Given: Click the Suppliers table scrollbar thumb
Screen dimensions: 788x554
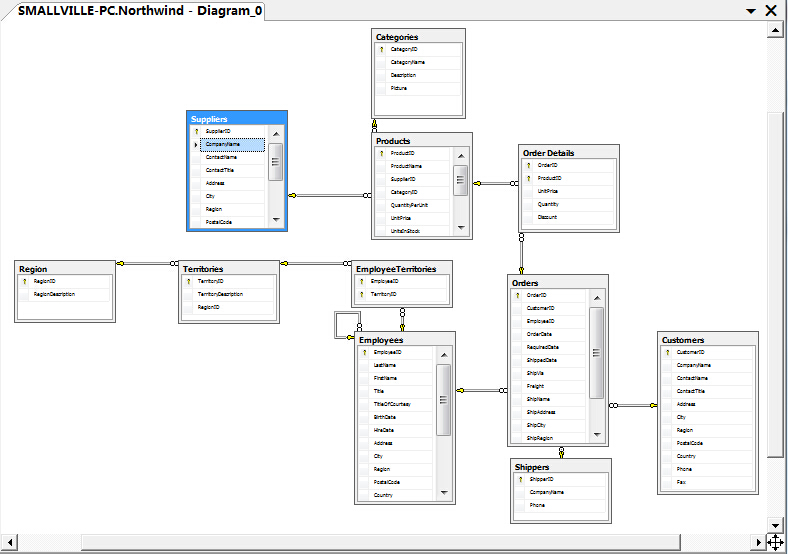Looking at the screenshot, I should (275, 162).
